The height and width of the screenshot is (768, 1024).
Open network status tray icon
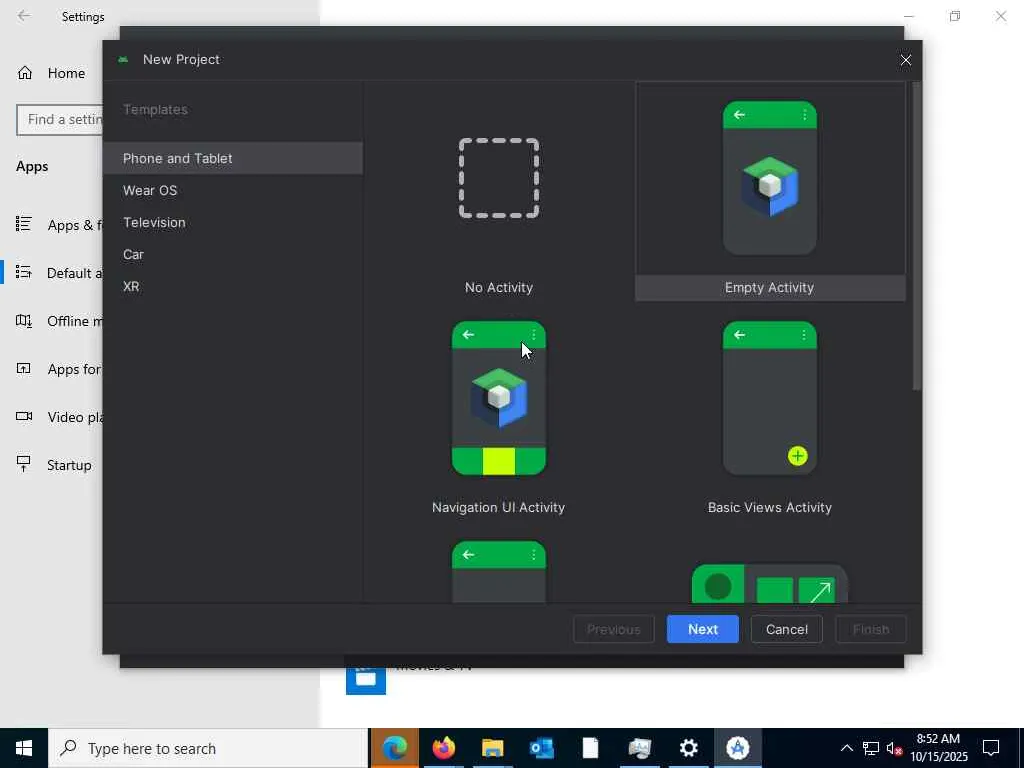coord(871,748)
